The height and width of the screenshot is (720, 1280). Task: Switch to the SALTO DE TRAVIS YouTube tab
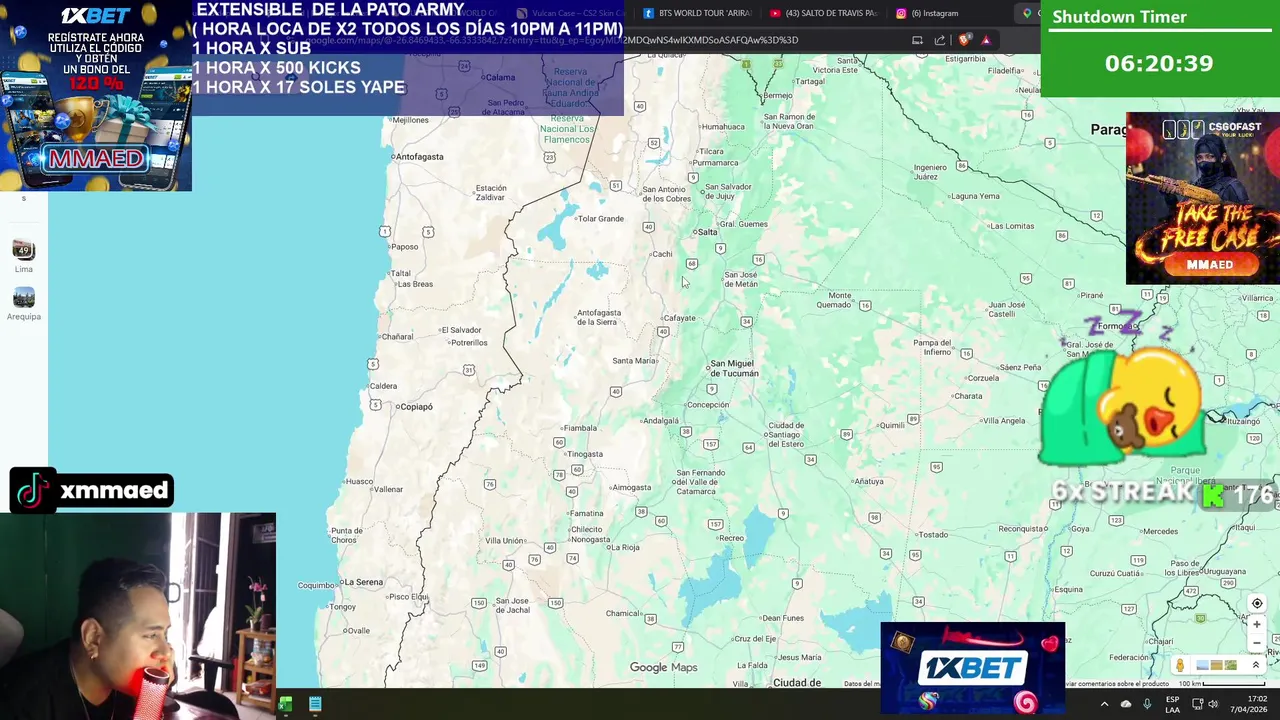[x=825, y=13]
